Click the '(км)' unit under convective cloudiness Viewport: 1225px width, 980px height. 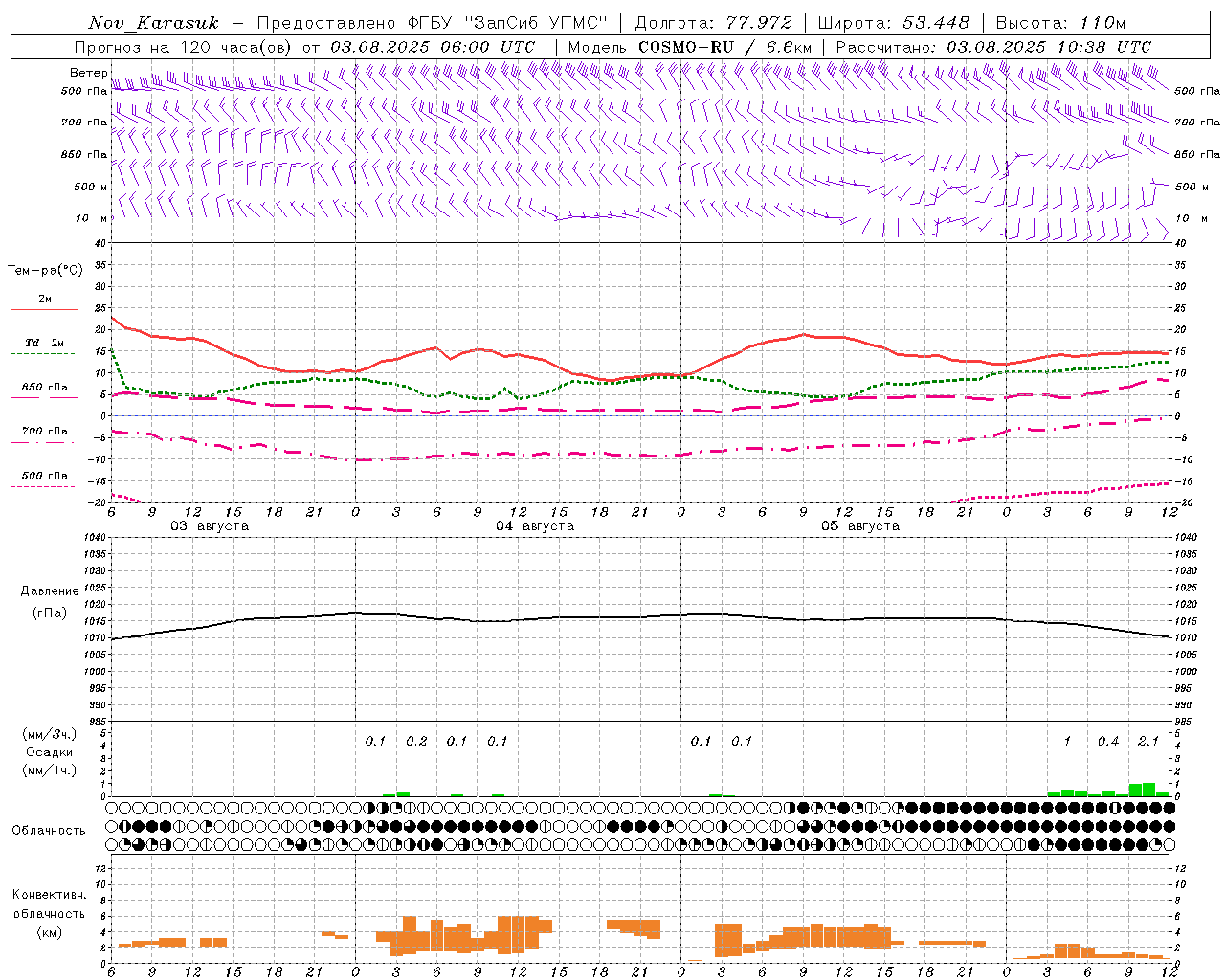coord(49,931)
